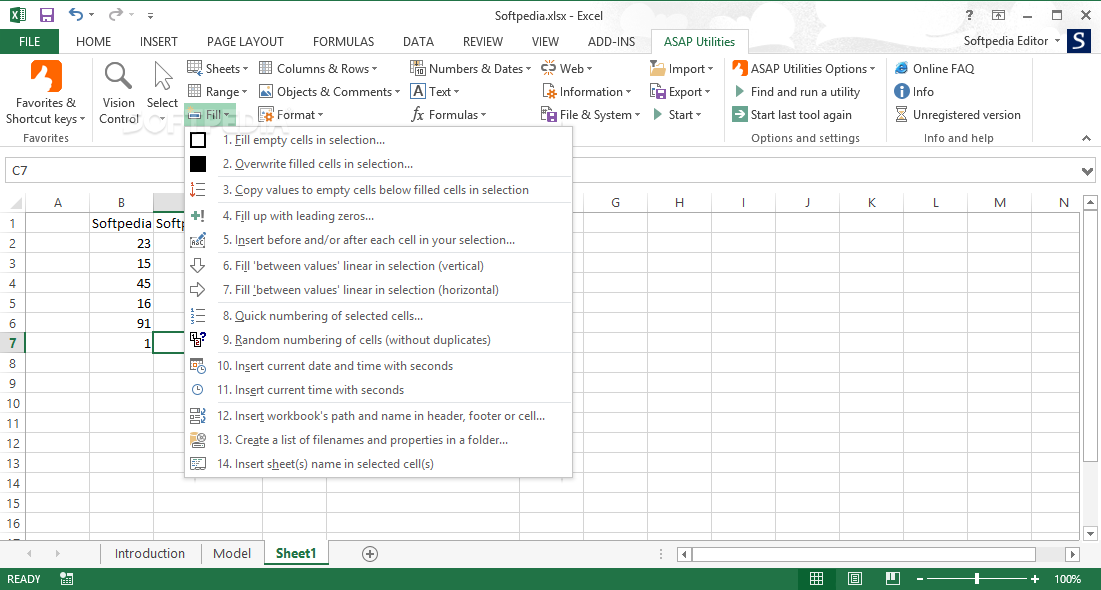This screenshot has width=1101, height=590.
Task: Choose Insert sheet(s) name in selected cell(s)
Action: click(379, 464)
